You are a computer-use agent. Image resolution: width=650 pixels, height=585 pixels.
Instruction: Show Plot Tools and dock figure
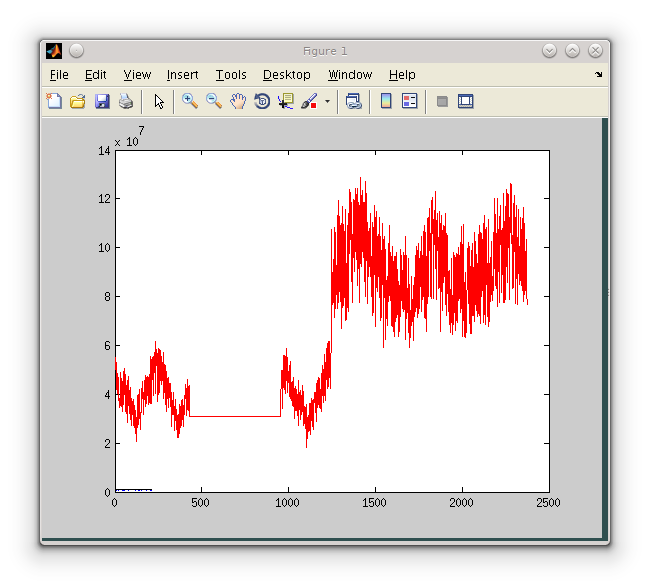click(465, 101)
